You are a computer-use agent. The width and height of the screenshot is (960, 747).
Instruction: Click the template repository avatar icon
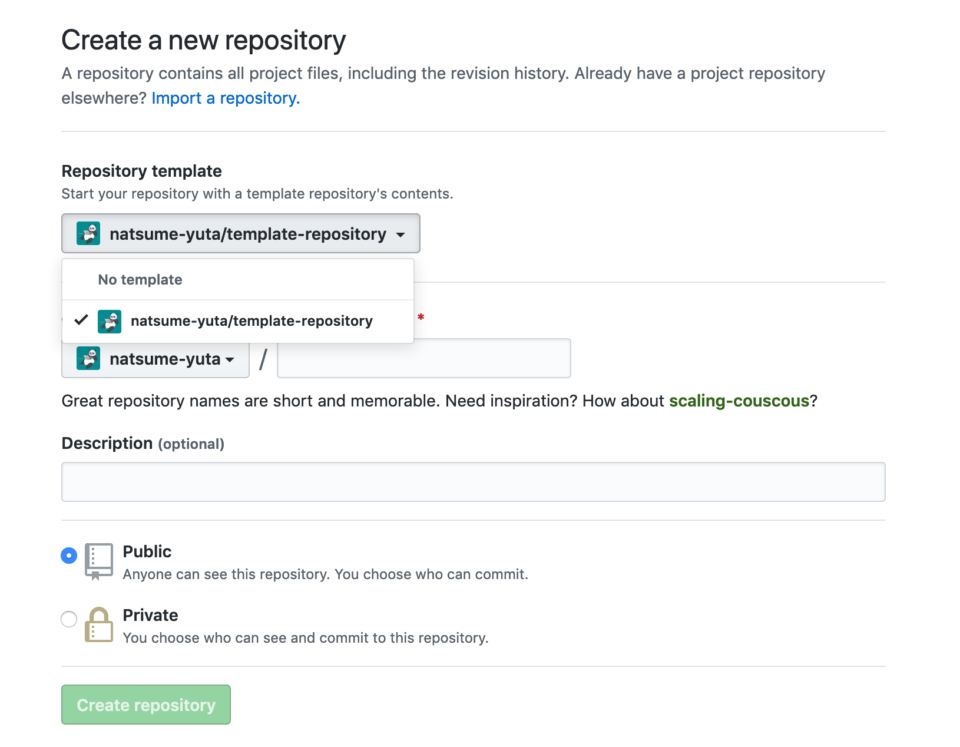coord(88,233)
